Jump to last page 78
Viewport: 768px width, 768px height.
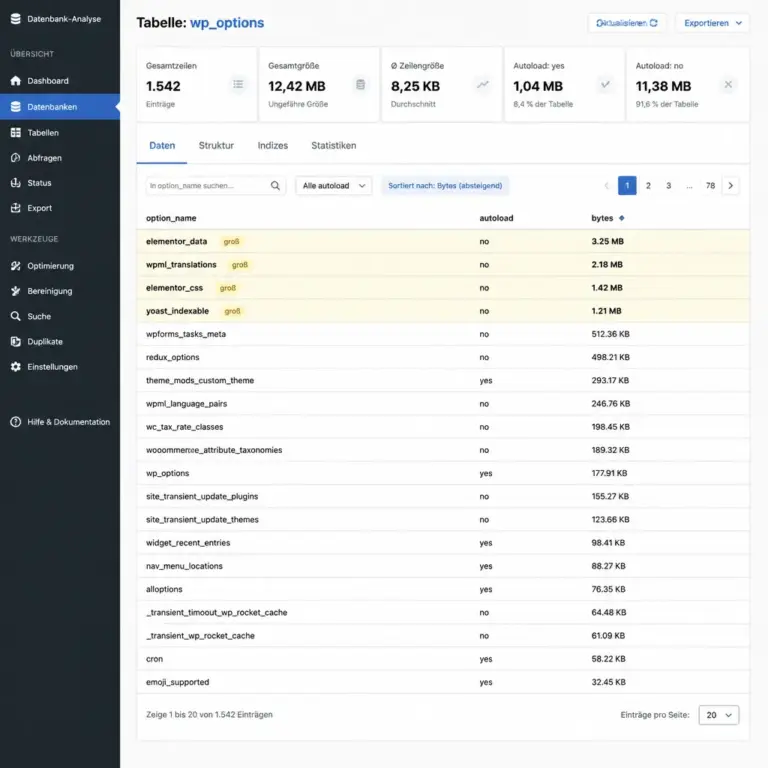click(710, 186)
